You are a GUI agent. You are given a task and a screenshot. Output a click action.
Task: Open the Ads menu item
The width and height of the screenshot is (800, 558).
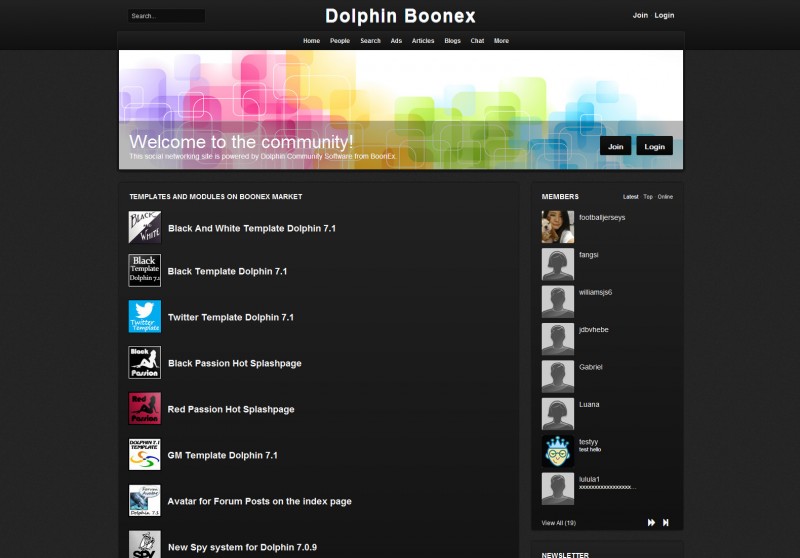pyautogui.click(x=396, y=41)
